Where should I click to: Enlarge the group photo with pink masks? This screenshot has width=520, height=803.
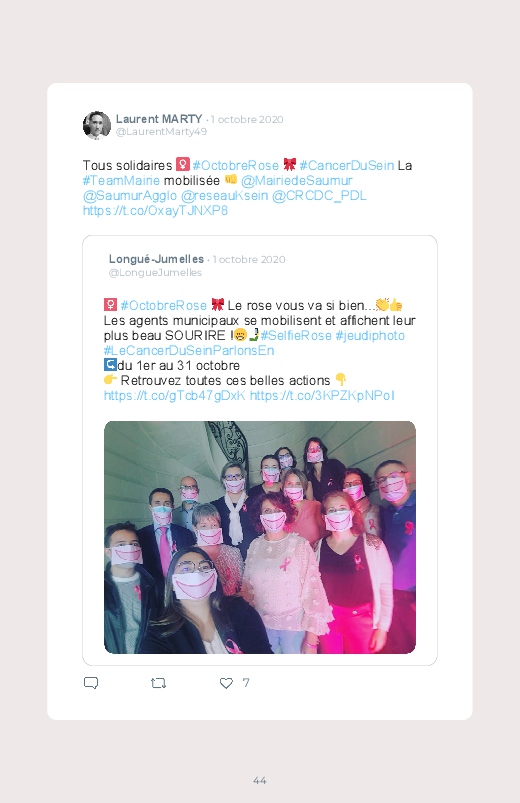pos(260,537)
